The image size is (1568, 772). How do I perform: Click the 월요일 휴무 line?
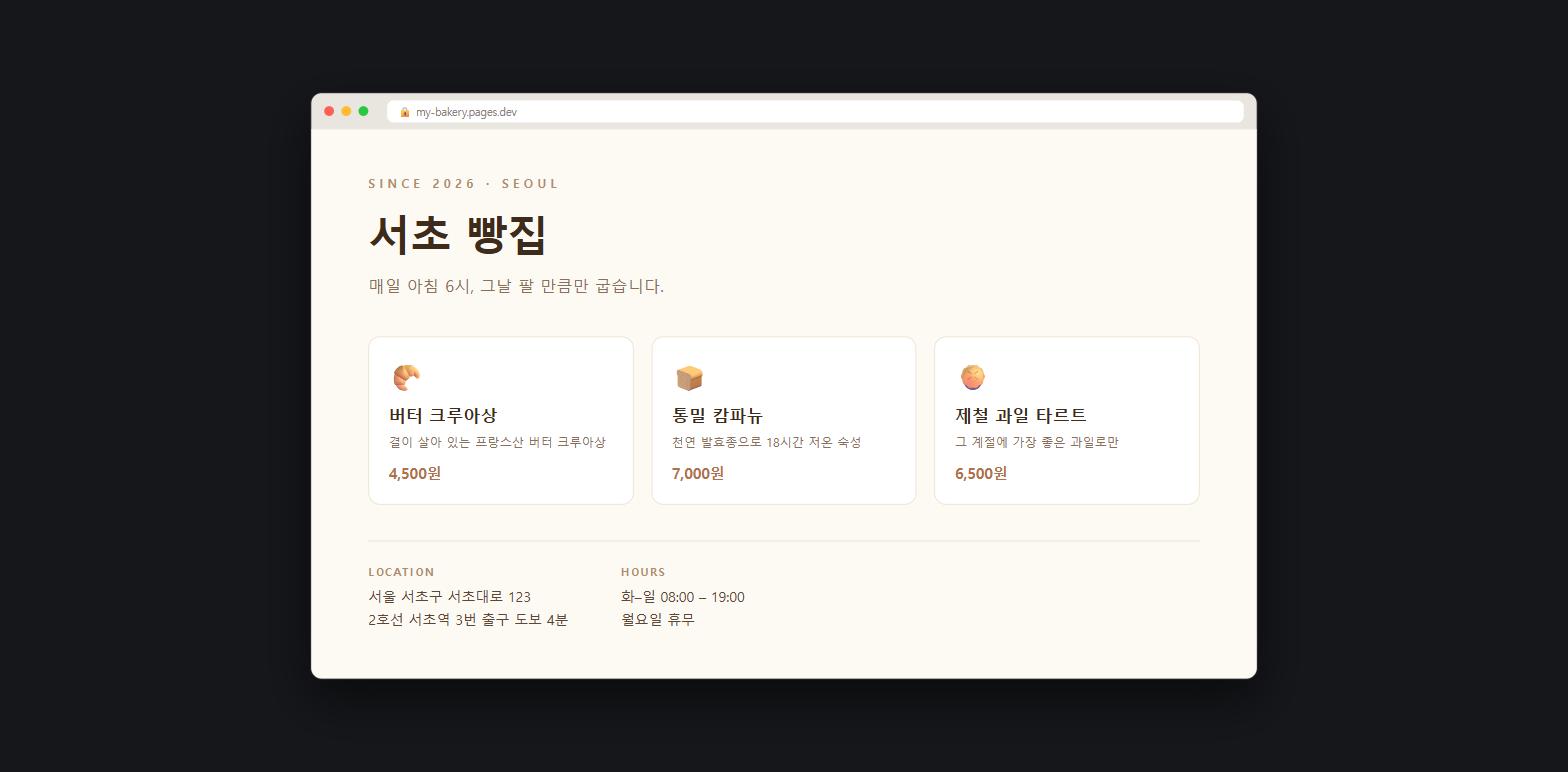tap(658, 620)
